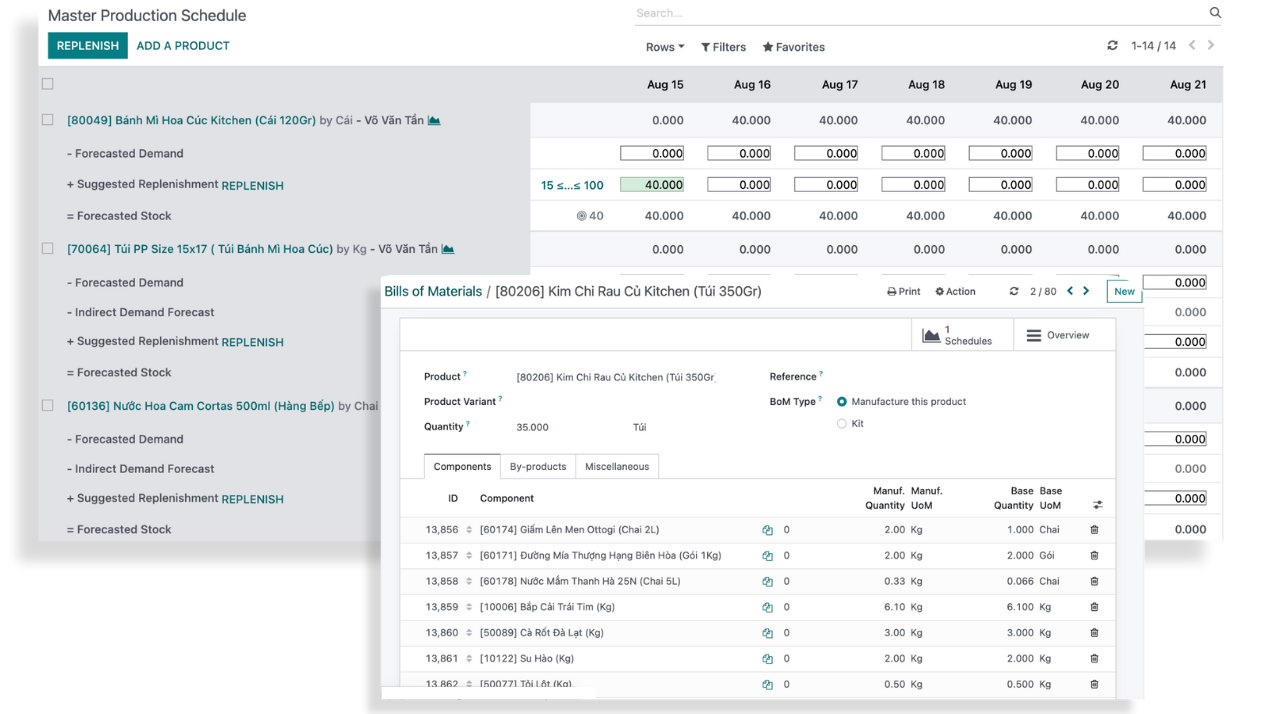Delete the Giấm Lên Men Ottogi component row

coord(1094,530)
